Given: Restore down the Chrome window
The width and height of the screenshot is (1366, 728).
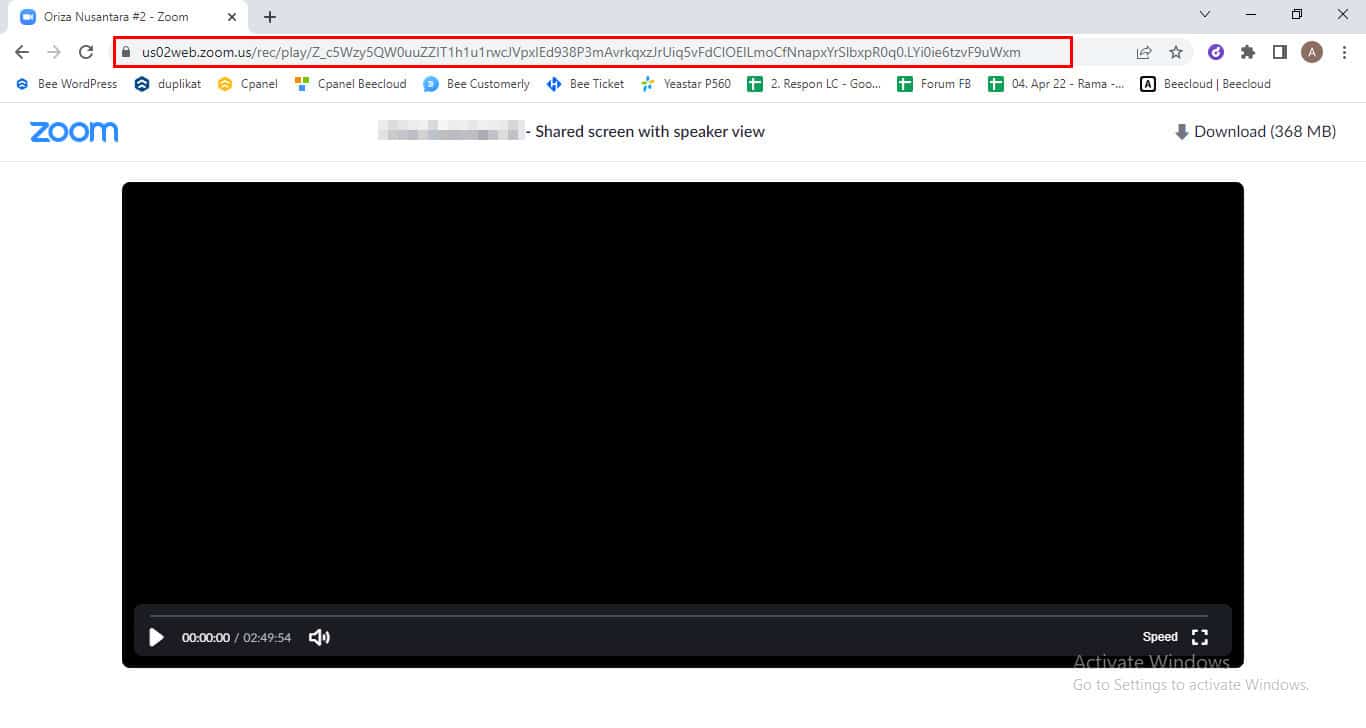Looking at the screenshot, I should 1297,14.
